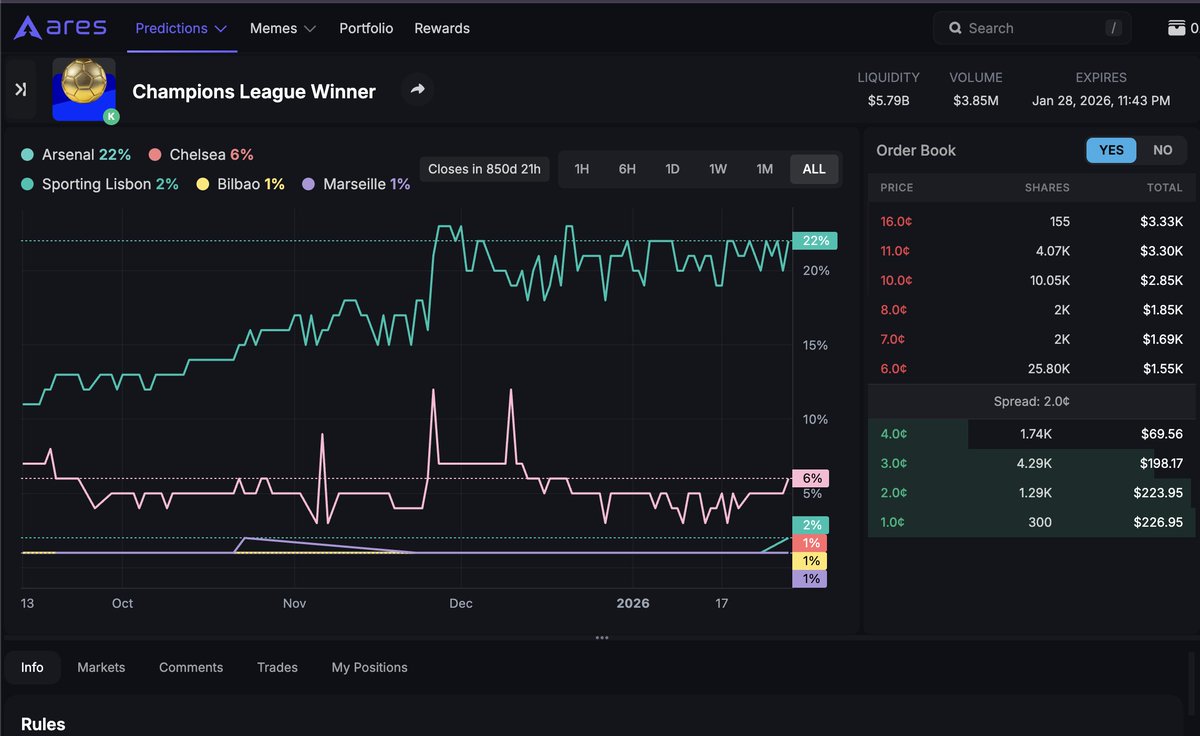Click the VOLUME $3.85M stat

(975, 89)
